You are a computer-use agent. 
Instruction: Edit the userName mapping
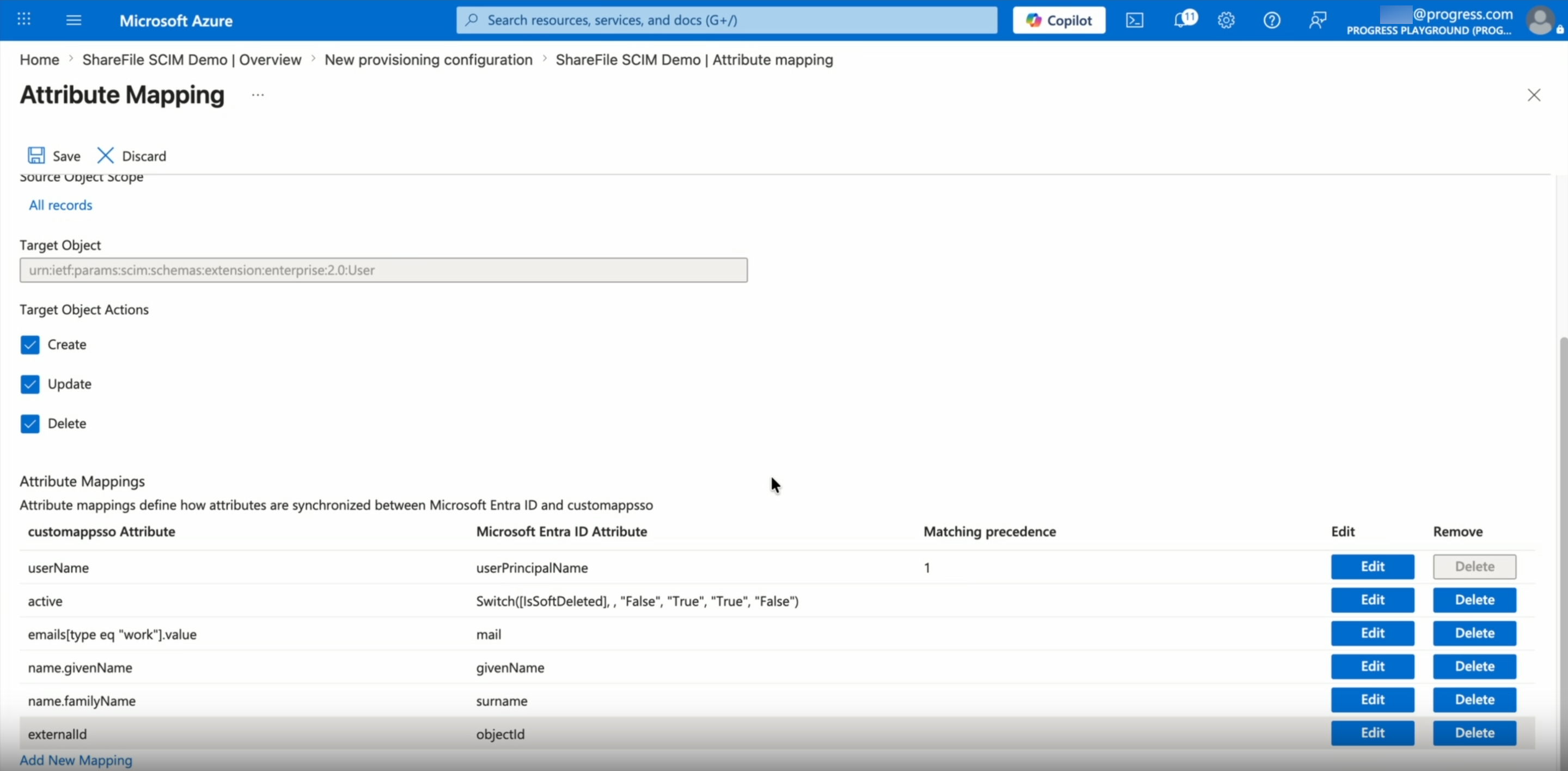click(x=1372, y=566)
